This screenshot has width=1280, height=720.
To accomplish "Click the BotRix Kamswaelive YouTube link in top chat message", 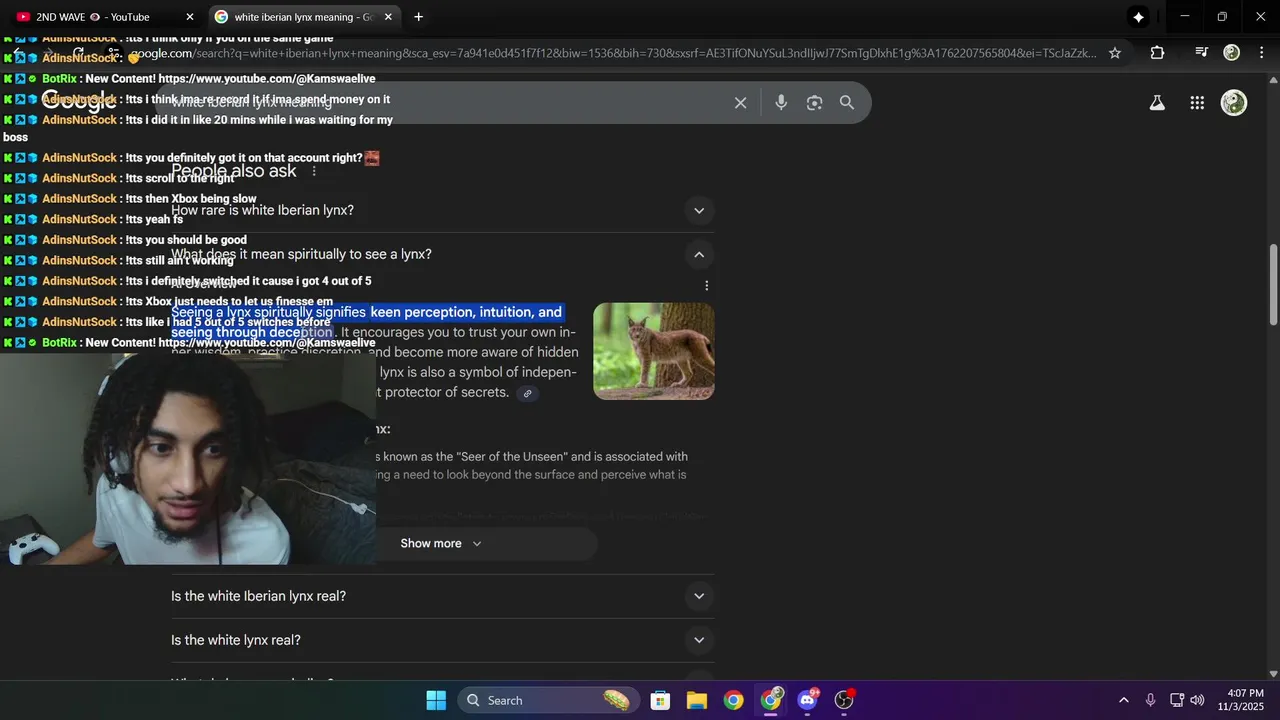I will 267,79.
